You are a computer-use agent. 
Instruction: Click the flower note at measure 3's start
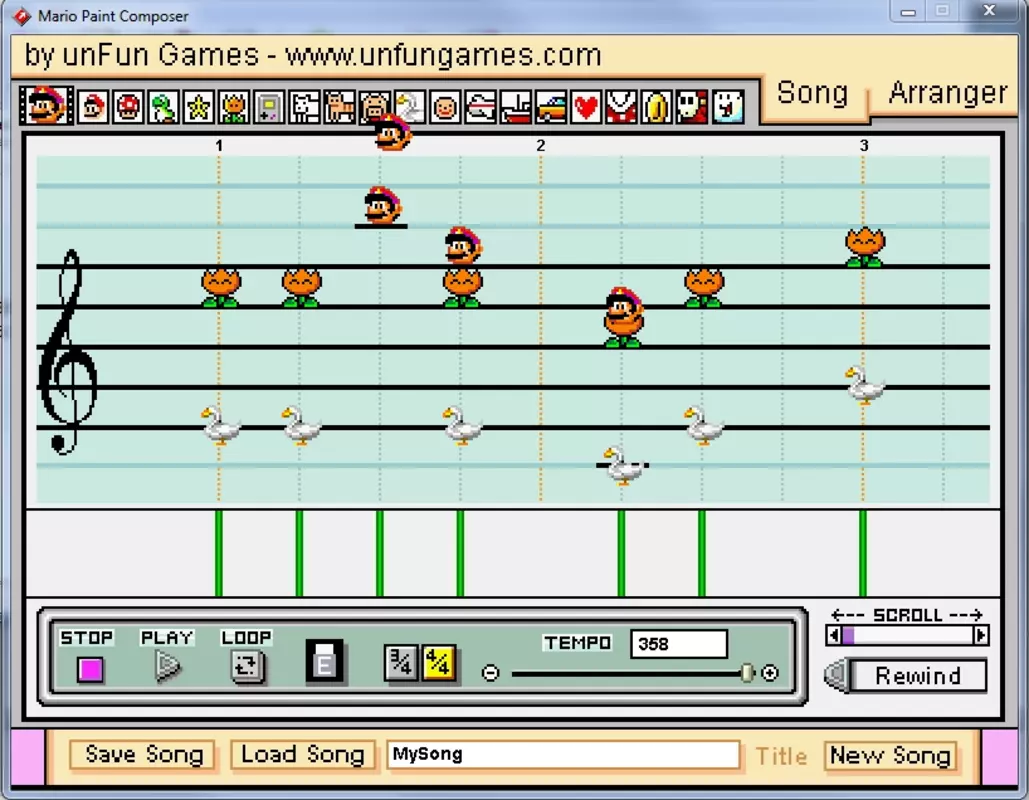coord(865,247)
